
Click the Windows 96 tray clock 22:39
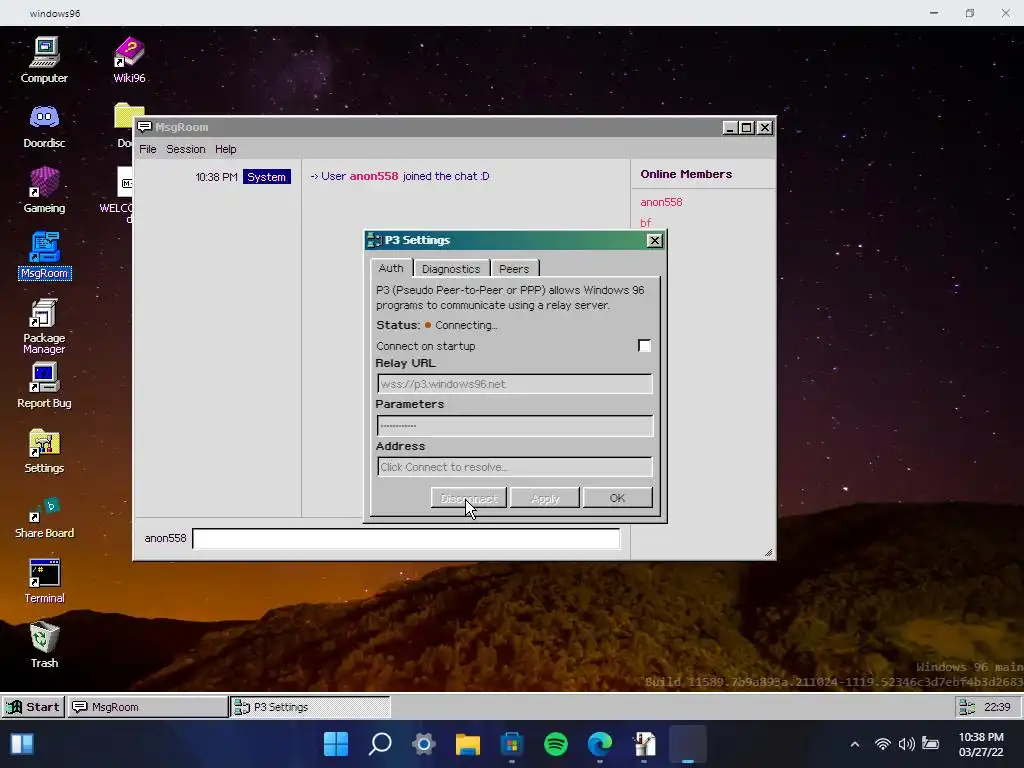[997, 707]
